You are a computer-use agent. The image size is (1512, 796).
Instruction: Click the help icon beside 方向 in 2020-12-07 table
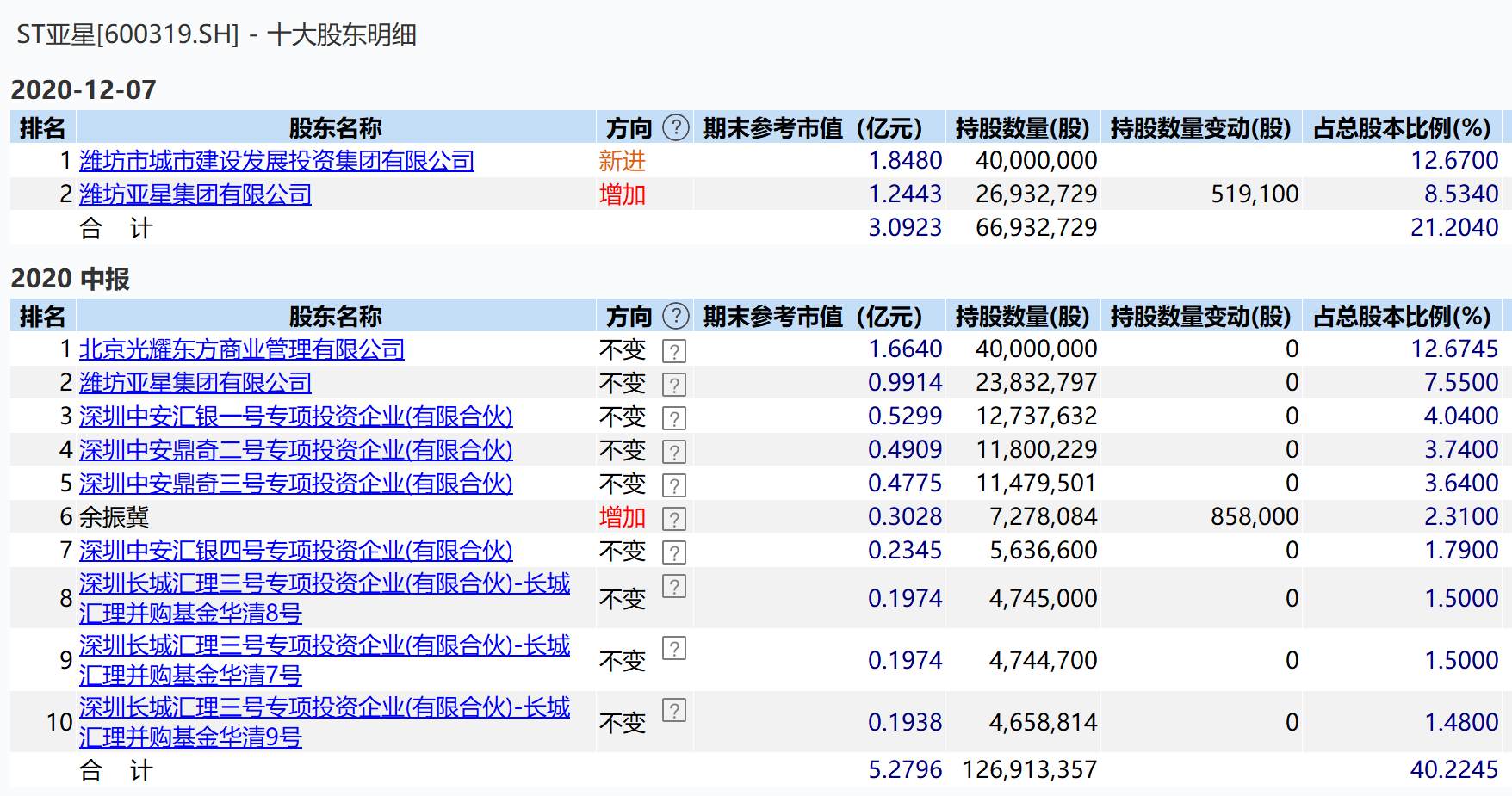coord(676,127)
